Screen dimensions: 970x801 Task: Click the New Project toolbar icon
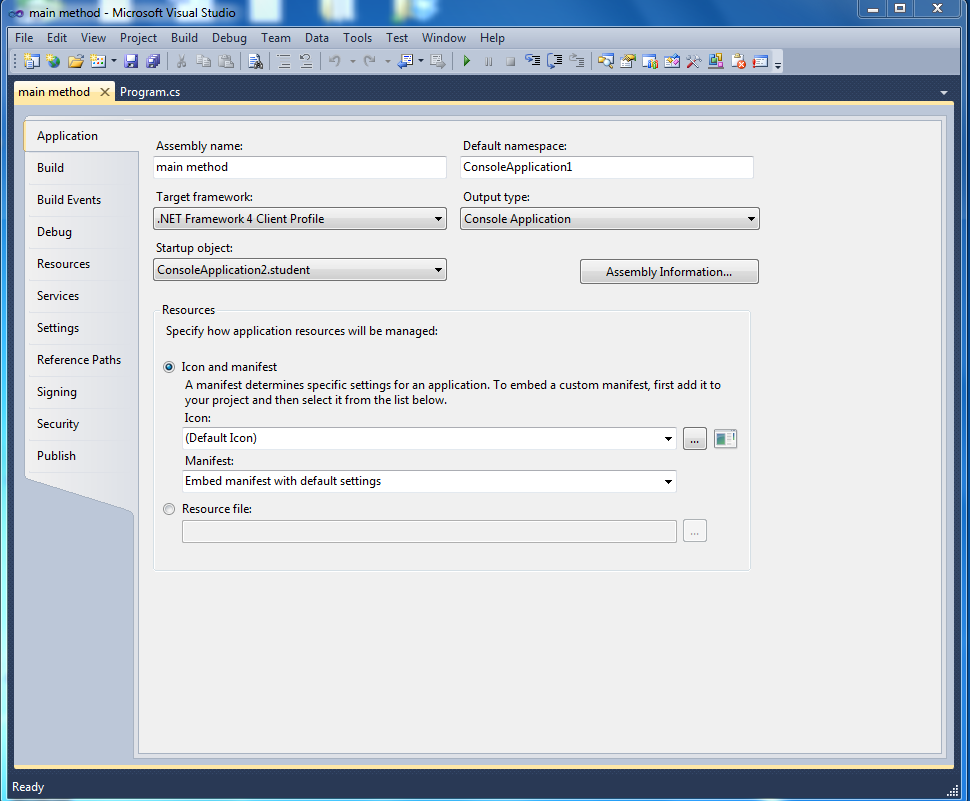(x=32, y=61)
